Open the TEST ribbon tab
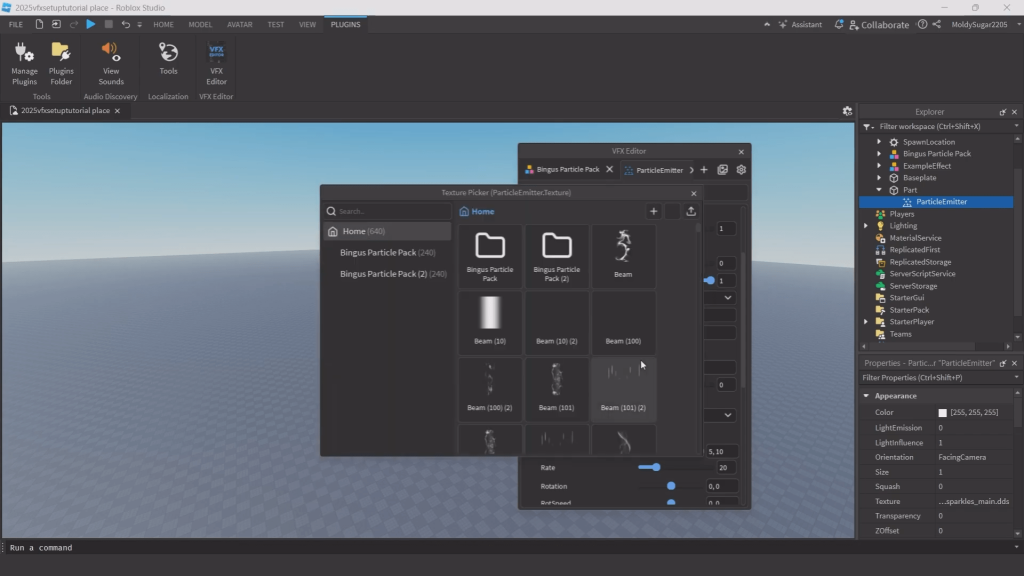 276,24
